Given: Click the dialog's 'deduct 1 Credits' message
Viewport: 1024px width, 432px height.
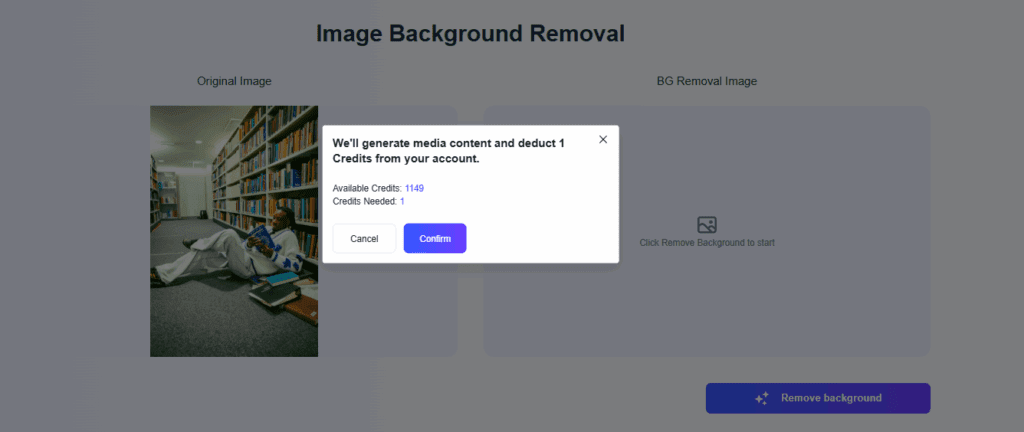Looking at the screenshot, I should [x=448, y=151].
